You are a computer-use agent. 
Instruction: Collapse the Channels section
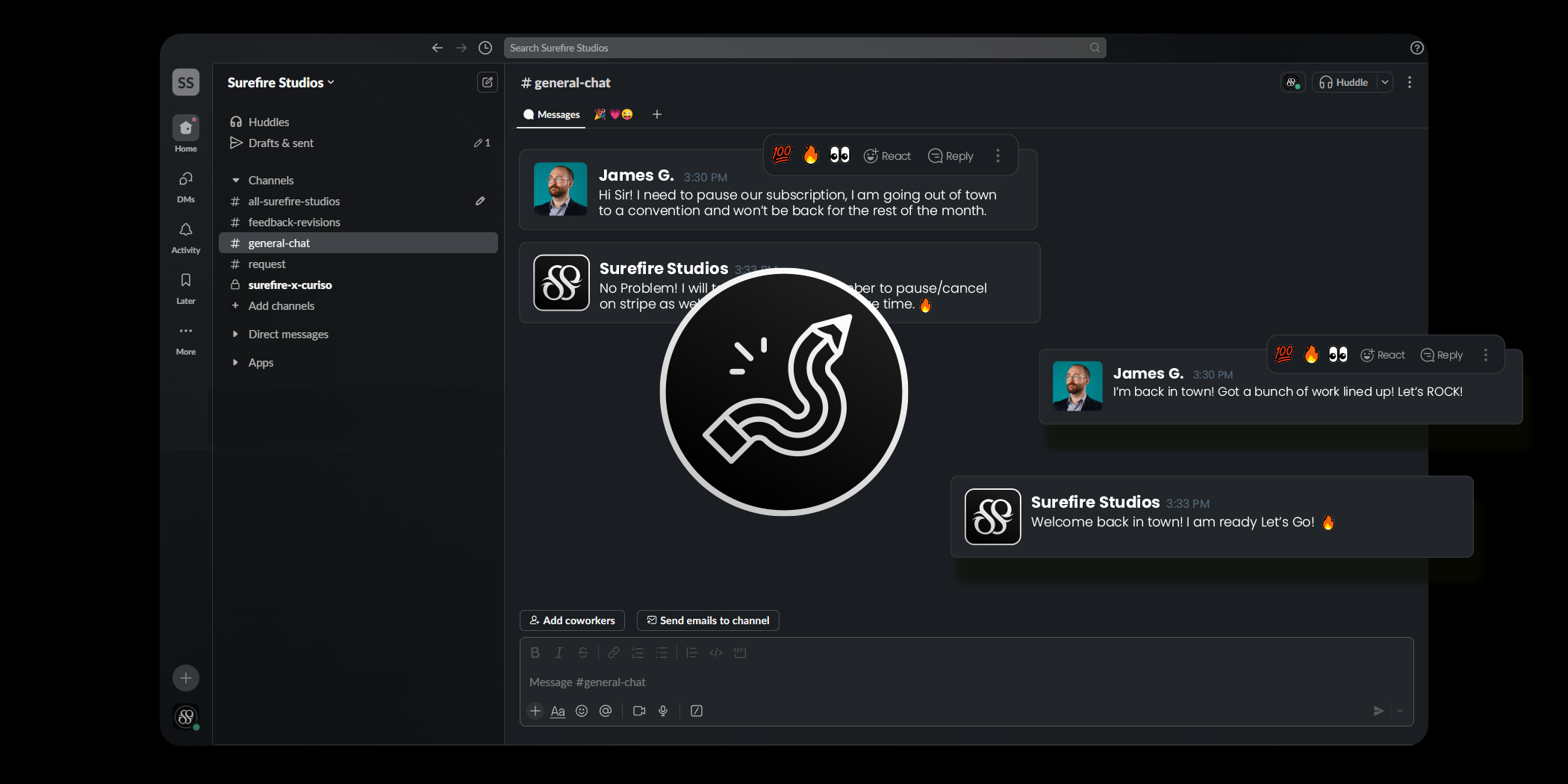[236, 180]
